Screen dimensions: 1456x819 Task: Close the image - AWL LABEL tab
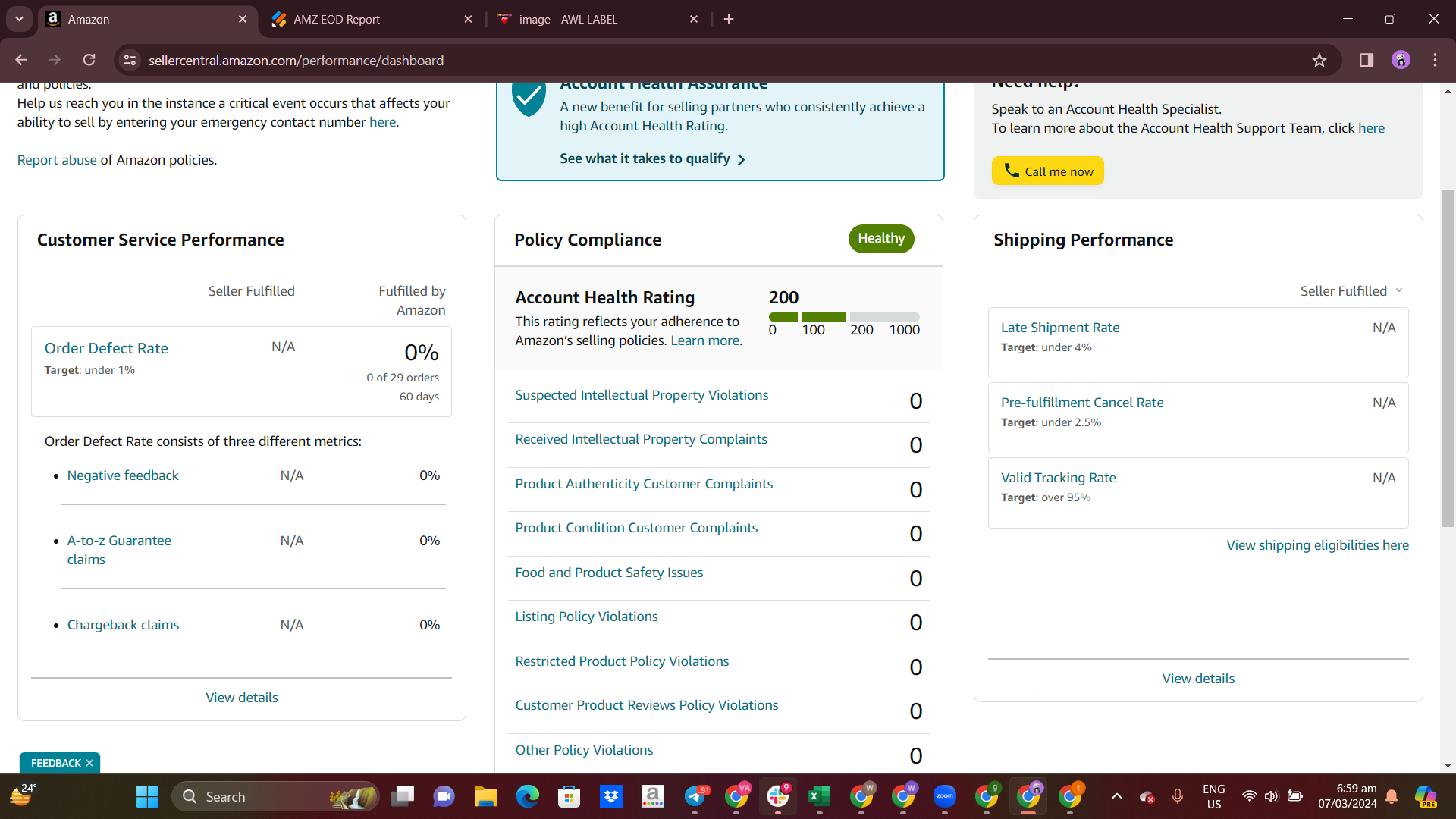tap(694, 19)
